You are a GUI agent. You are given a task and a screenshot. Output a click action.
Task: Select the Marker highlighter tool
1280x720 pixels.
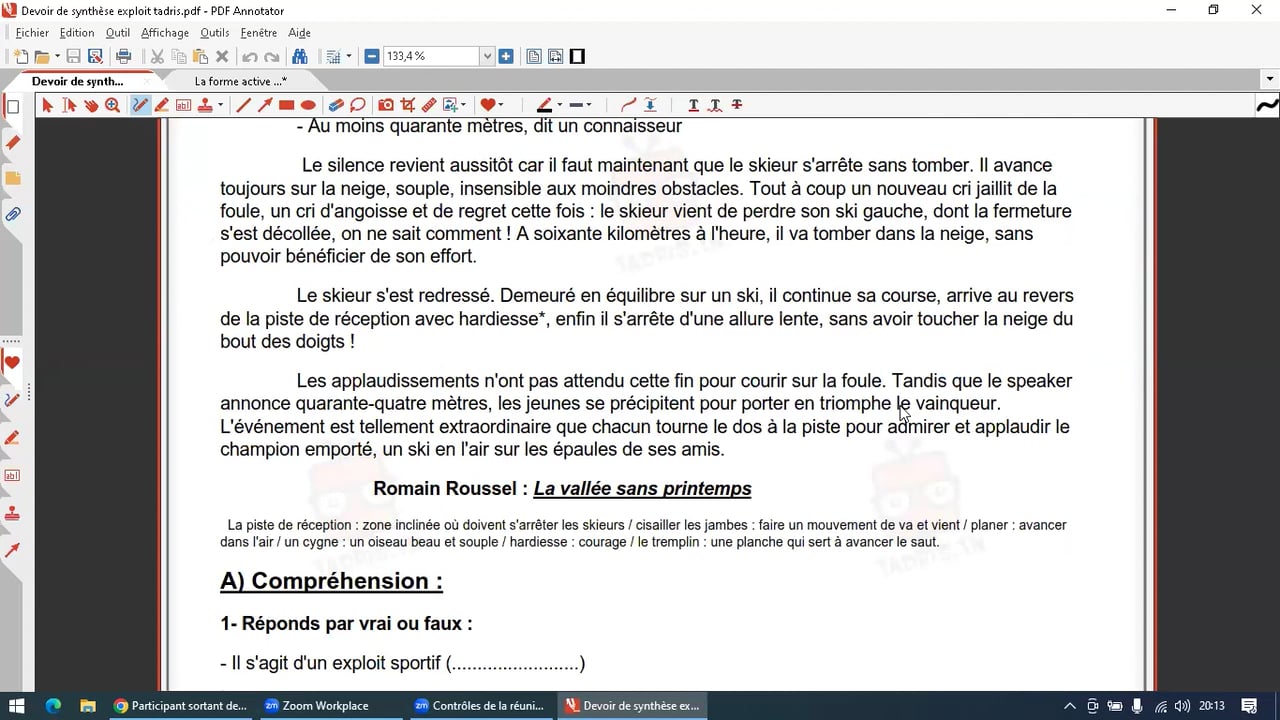click(x=162, y=105)
